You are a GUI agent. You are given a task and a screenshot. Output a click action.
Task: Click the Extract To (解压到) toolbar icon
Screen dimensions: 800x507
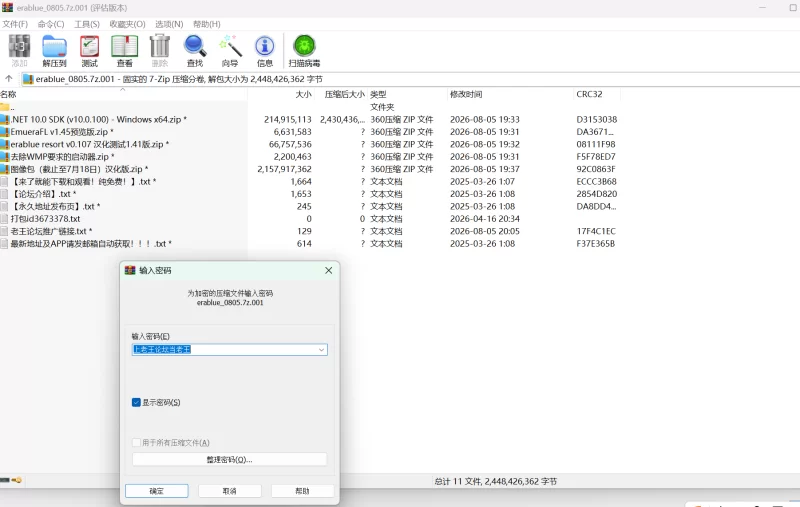[54, 50]
